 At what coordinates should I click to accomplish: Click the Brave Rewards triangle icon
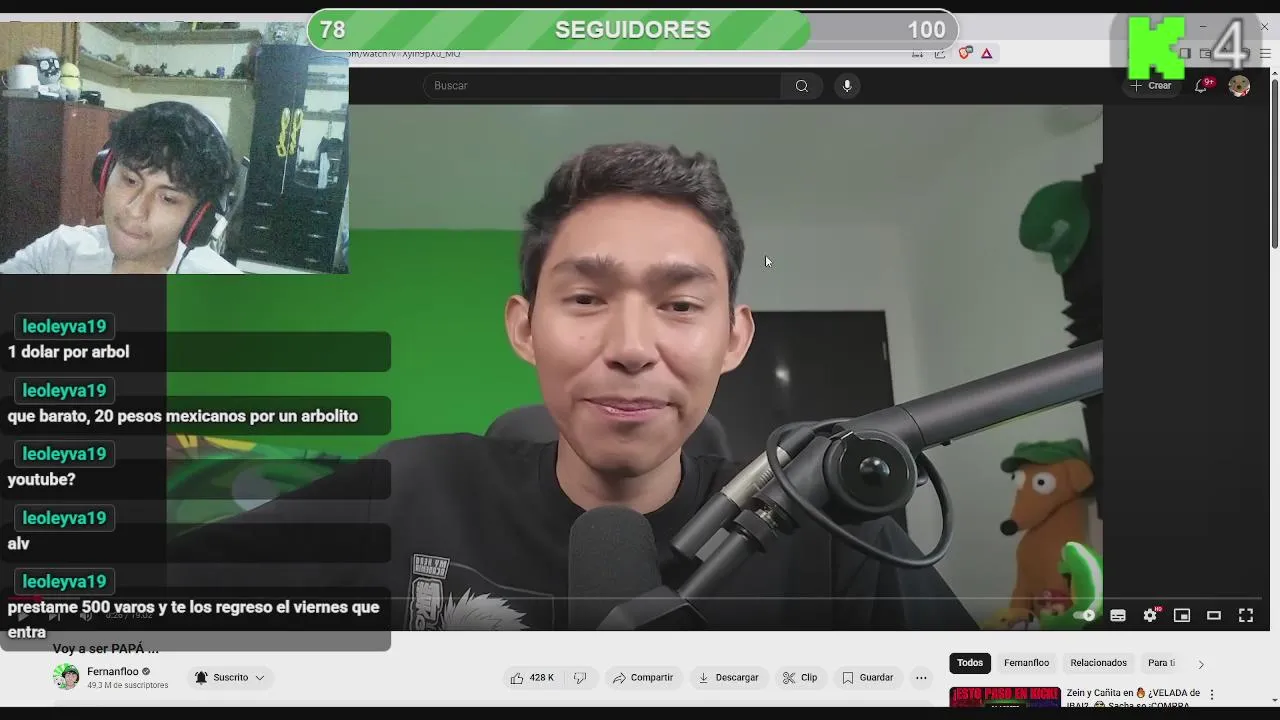click(x=987, y=53)
